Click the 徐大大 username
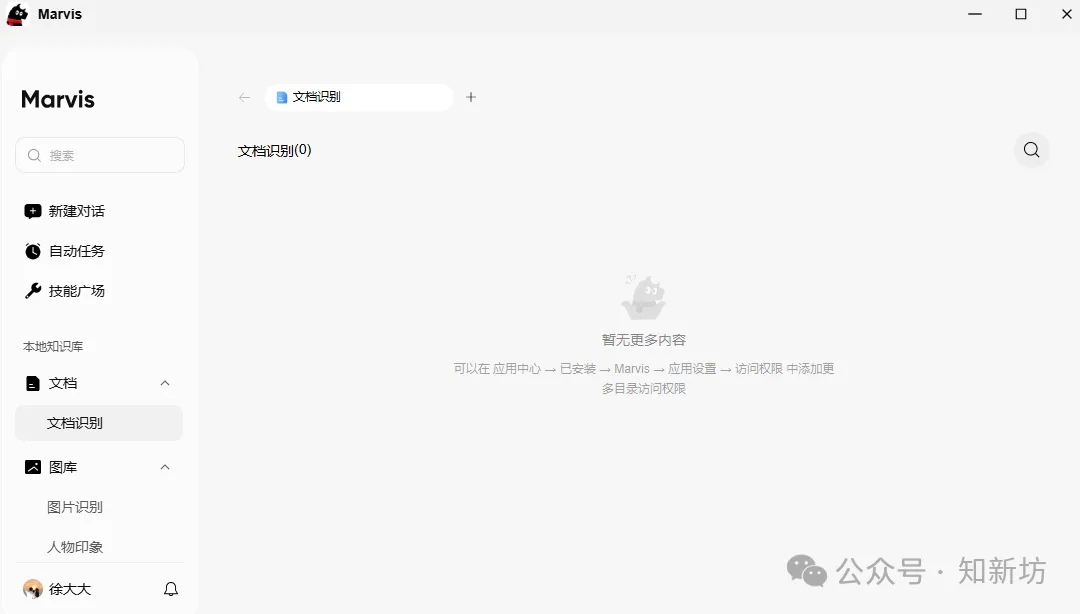 (70, 589)
